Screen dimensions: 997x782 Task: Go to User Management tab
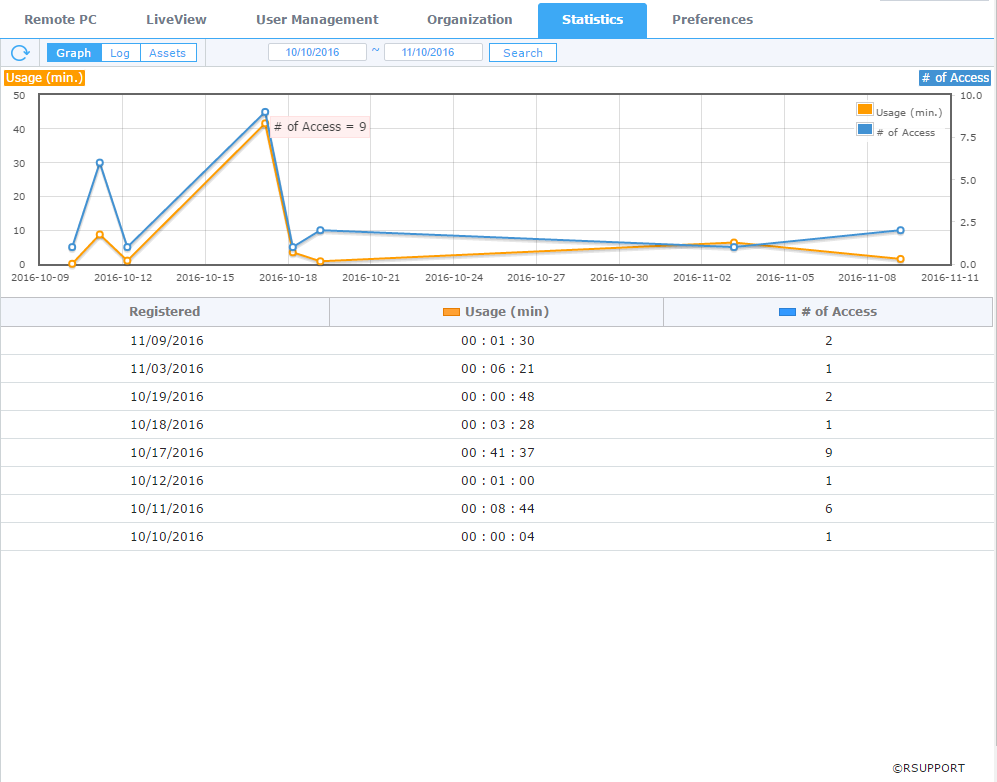(x=317, y=20)
